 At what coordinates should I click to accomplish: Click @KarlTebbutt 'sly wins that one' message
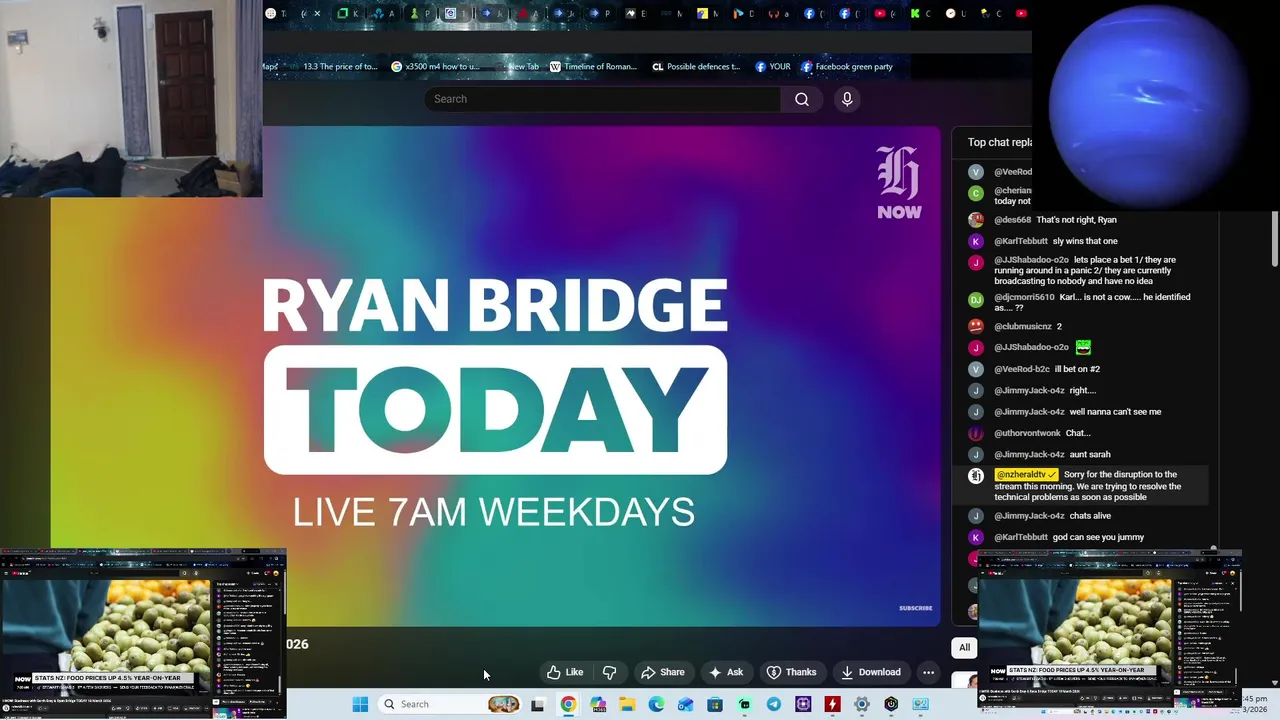pyautogui.click(x=1085, y=241)
